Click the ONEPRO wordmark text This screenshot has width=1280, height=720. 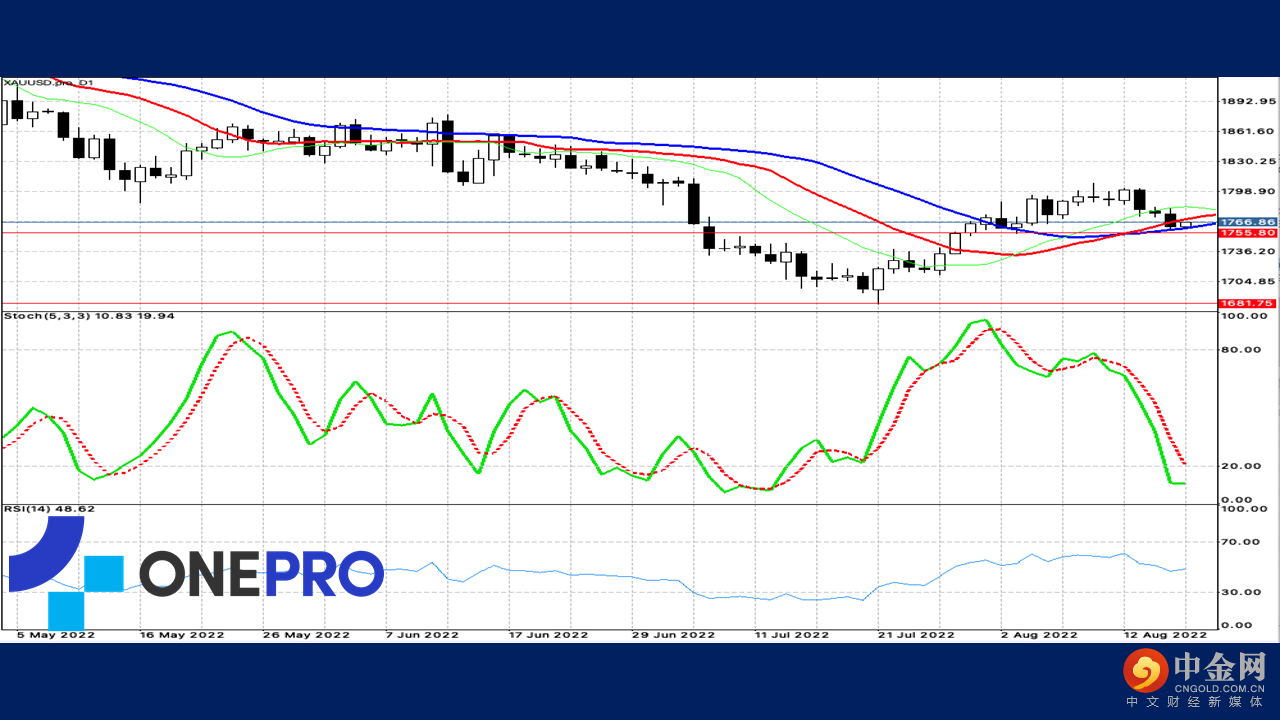261,573
